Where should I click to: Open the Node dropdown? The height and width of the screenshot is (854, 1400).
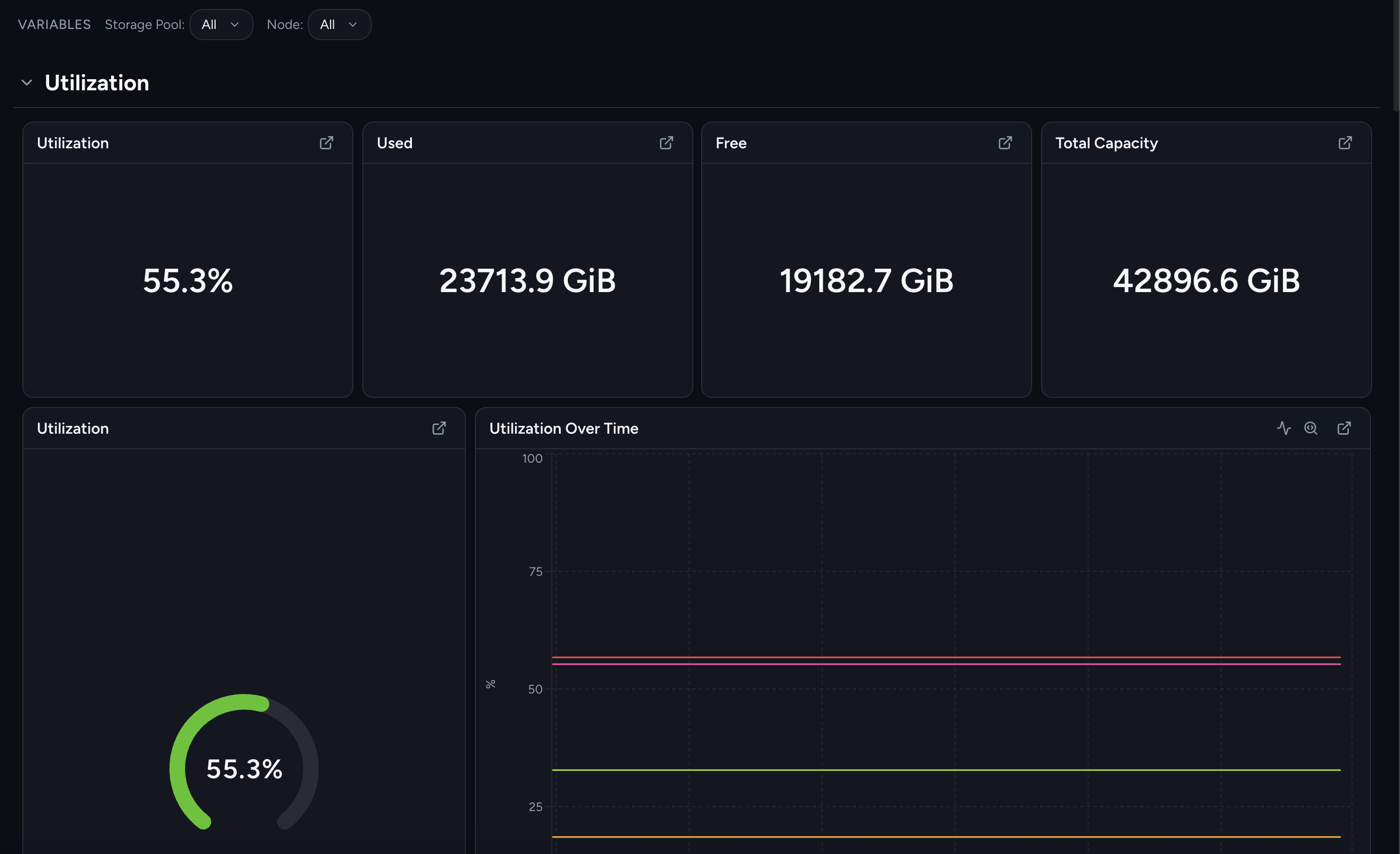point(339,25)
